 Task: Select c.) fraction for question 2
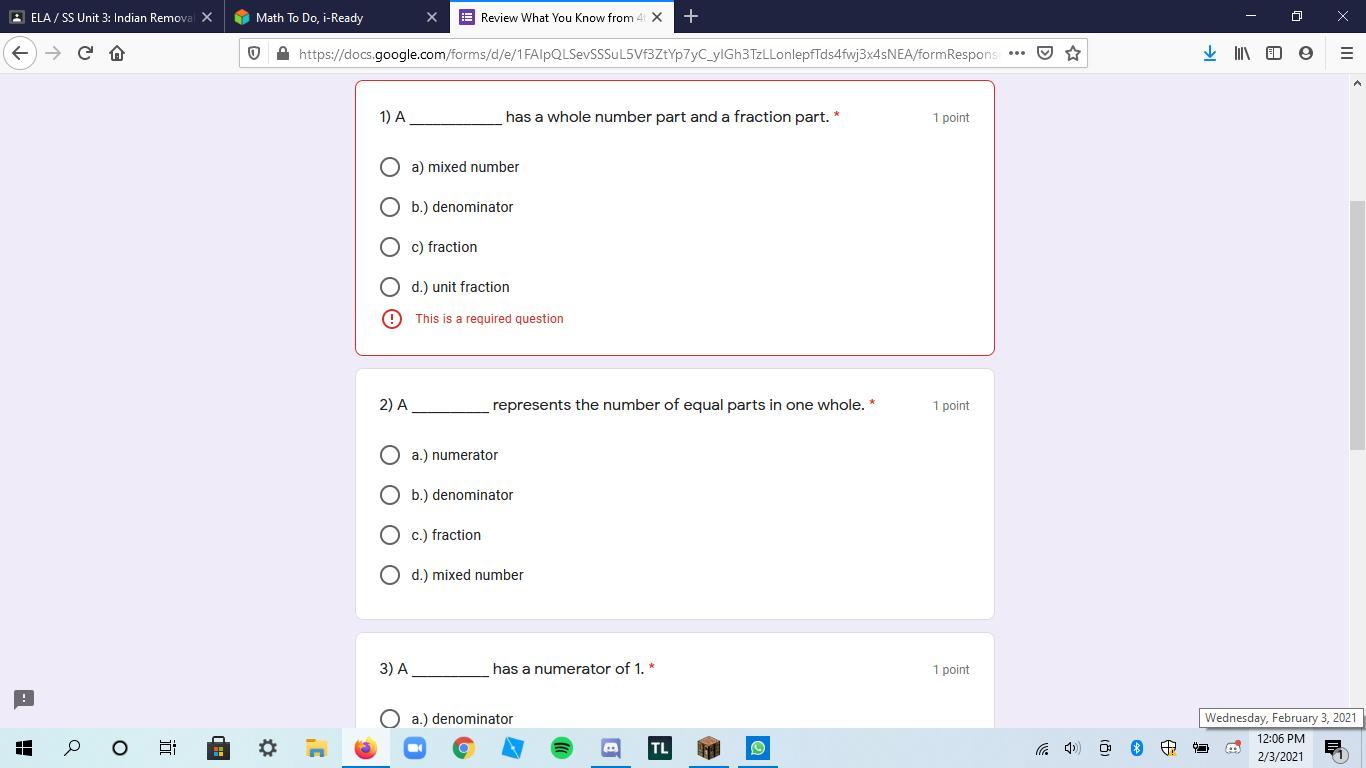click(390, 535)
